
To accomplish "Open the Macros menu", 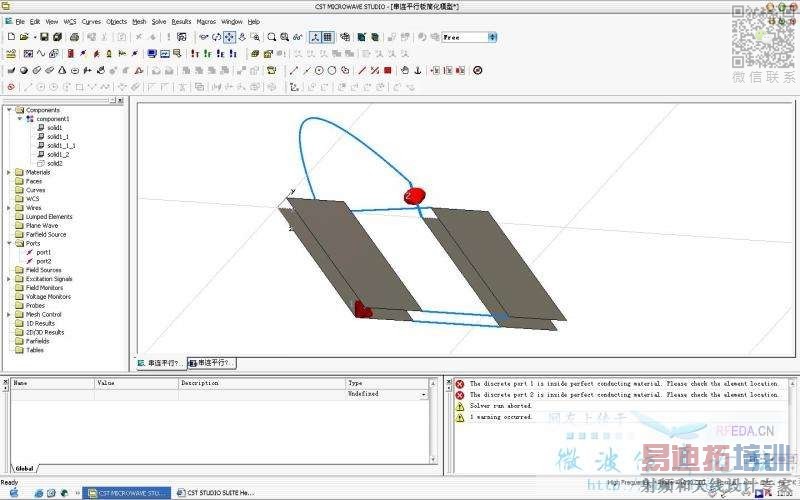I will [206, 21].
